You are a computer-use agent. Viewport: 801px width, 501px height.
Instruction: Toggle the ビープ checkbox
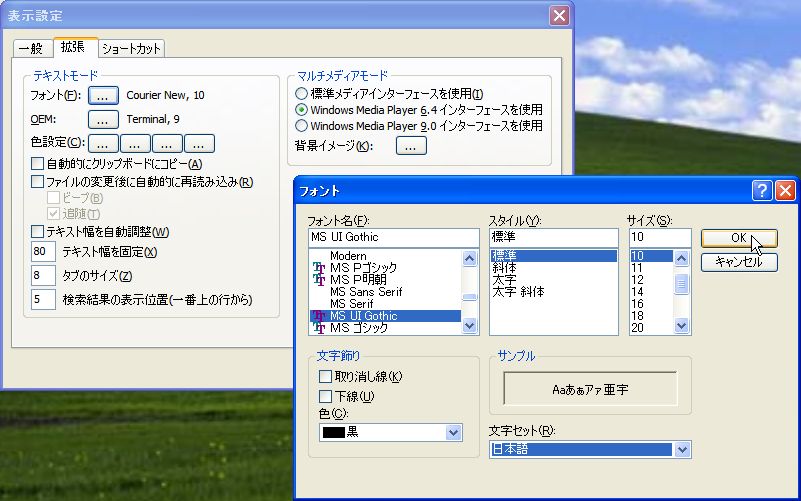pyautogui.click(x=54, y=198)
